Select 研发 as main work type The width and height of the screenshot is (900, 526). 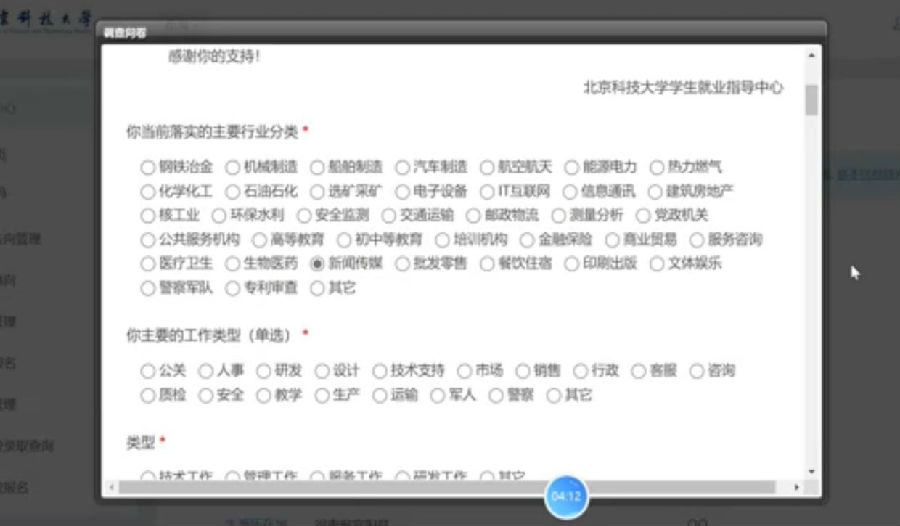tap(264, 371)
